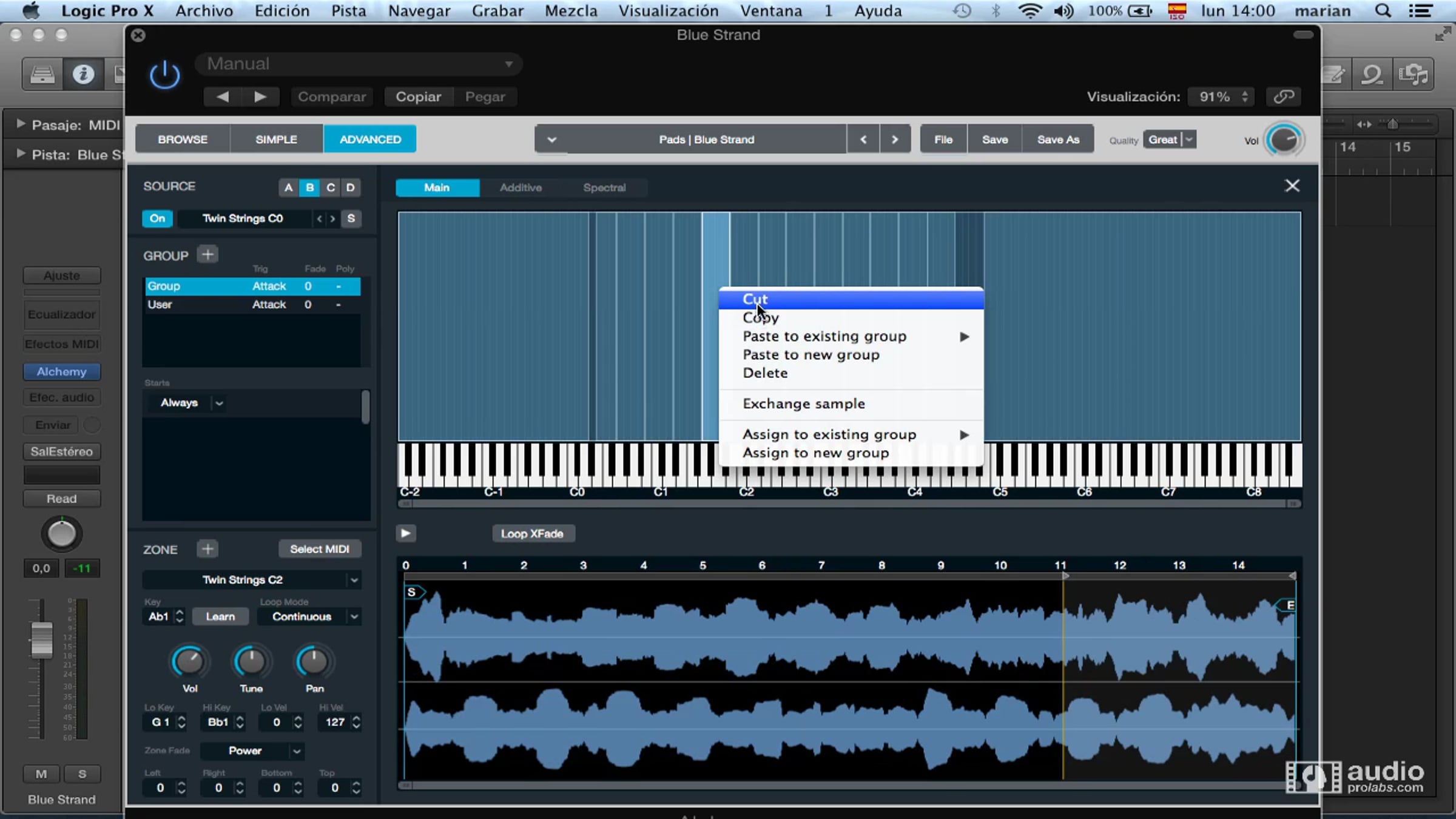Solo the source with S button
Screen dimensions: 1456x819
tap(351, 218)
